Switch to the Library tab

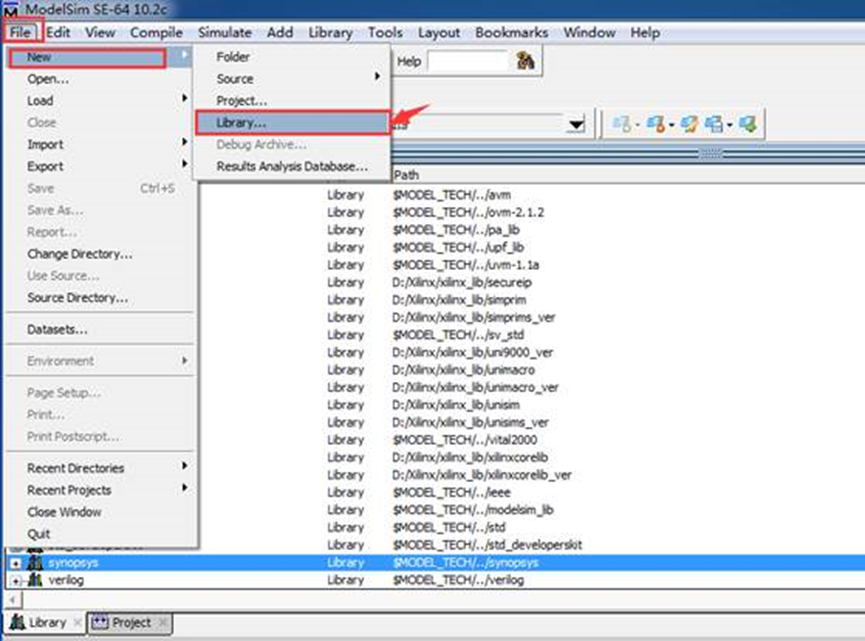45,622
